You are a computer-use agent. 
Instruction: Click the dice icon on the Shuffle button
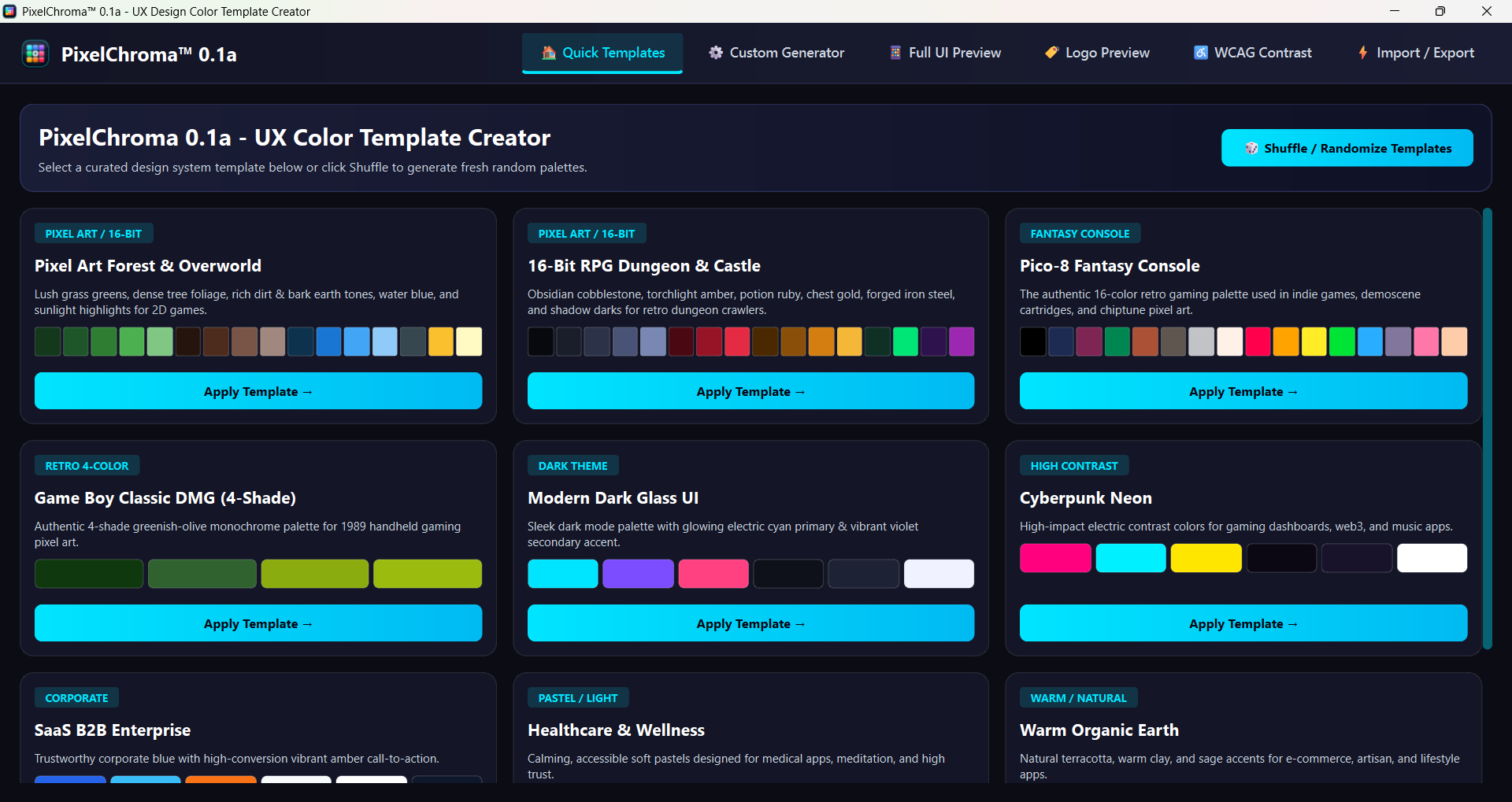(x=1251, y=148)
